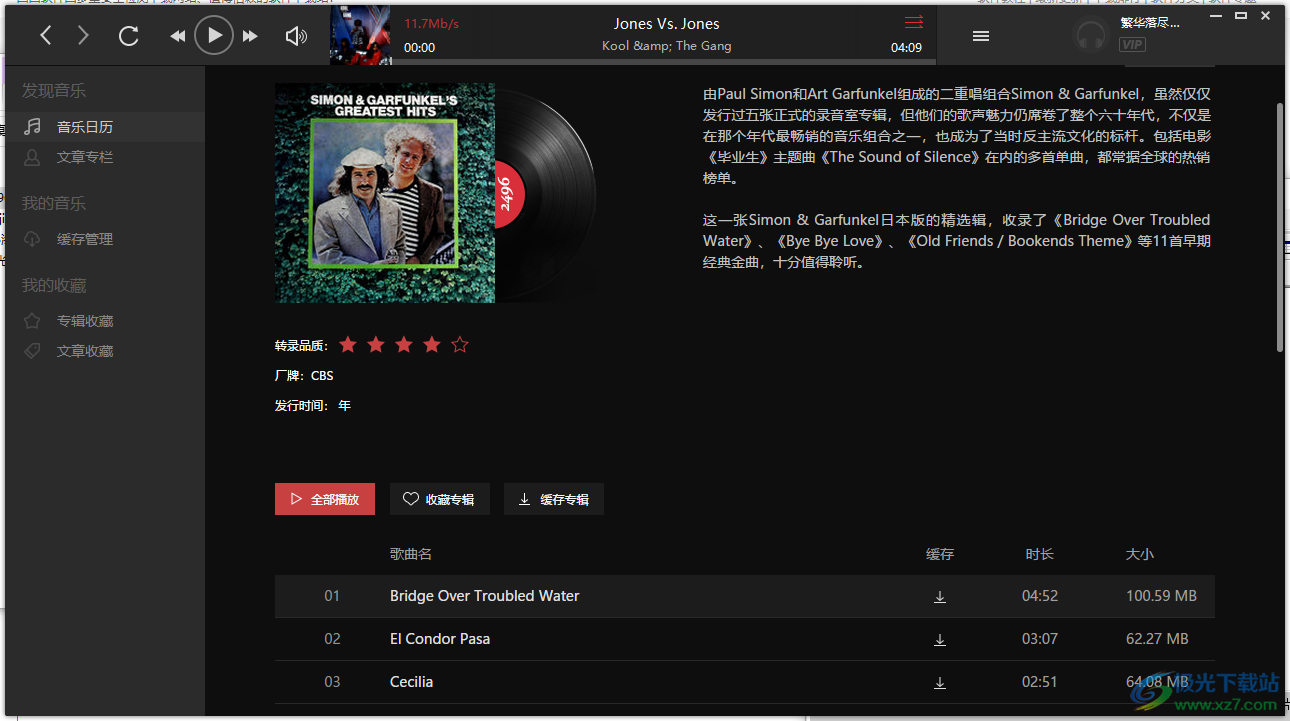Image resolution: width=1290 pixels, height=721 pixels.
Task: Download the Cecilia track
Action: click(940, 683)
